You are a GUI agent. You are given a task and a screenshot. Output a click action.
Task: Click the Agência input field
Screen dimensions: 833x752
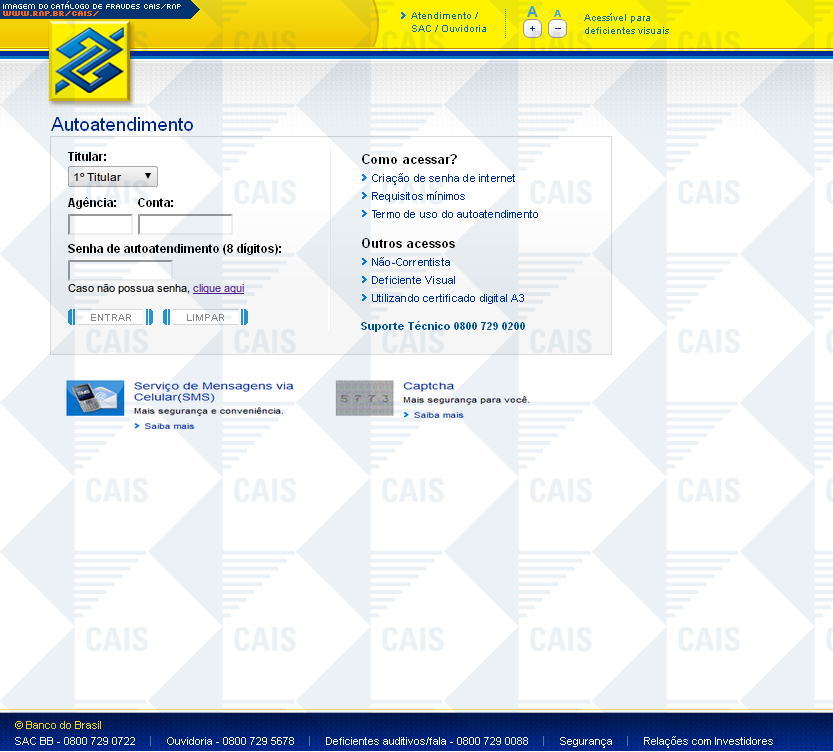coord(100,225)
